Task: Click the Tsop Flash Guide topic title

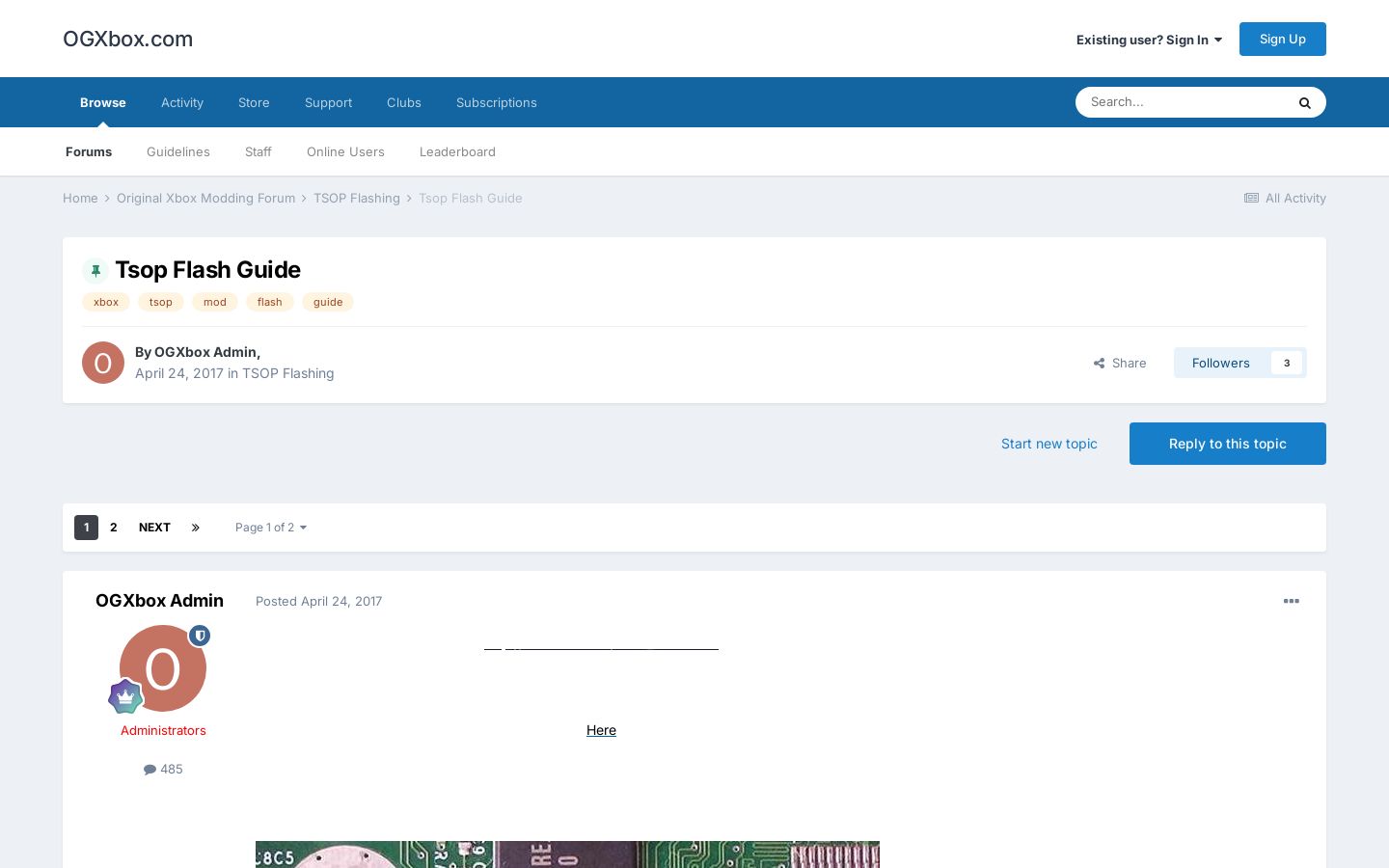Action: click(x=207, y=270)
